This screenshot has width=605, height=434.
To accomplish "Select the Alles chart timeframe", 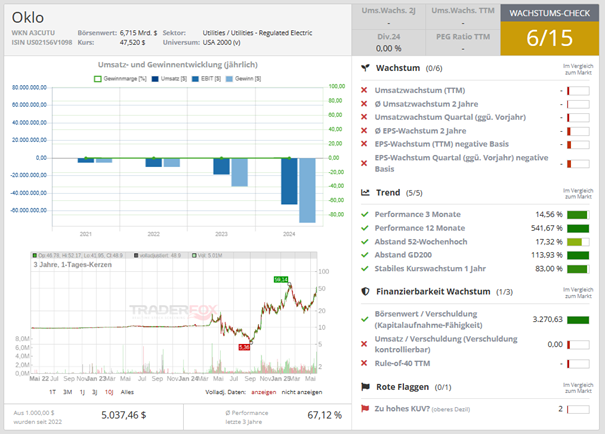I will click(127, 392).
